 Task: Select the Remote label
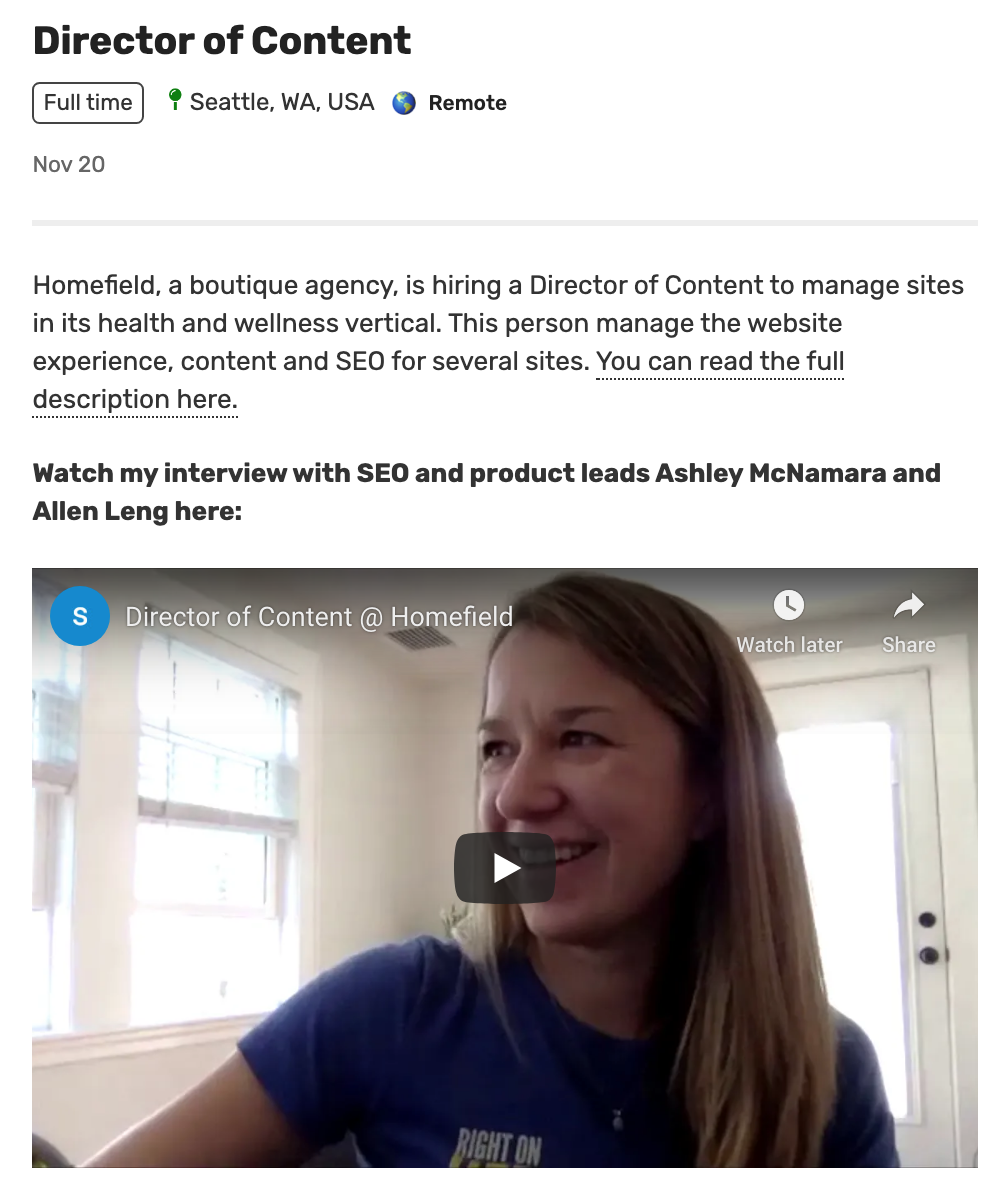(467, 103)
